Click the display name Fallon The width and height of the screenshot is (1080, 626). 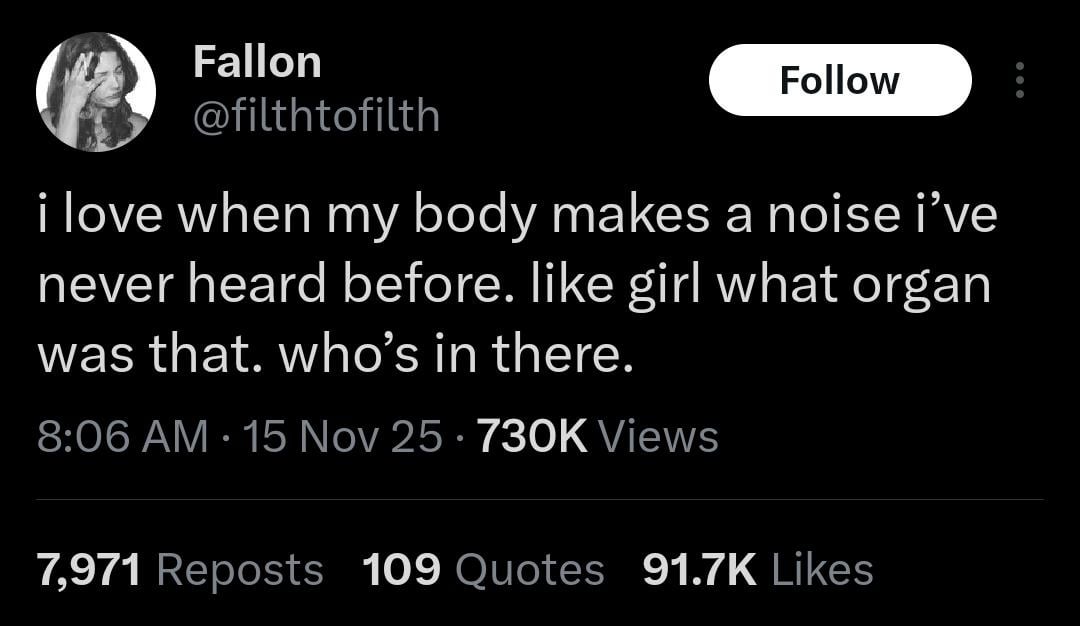[256, 63]
